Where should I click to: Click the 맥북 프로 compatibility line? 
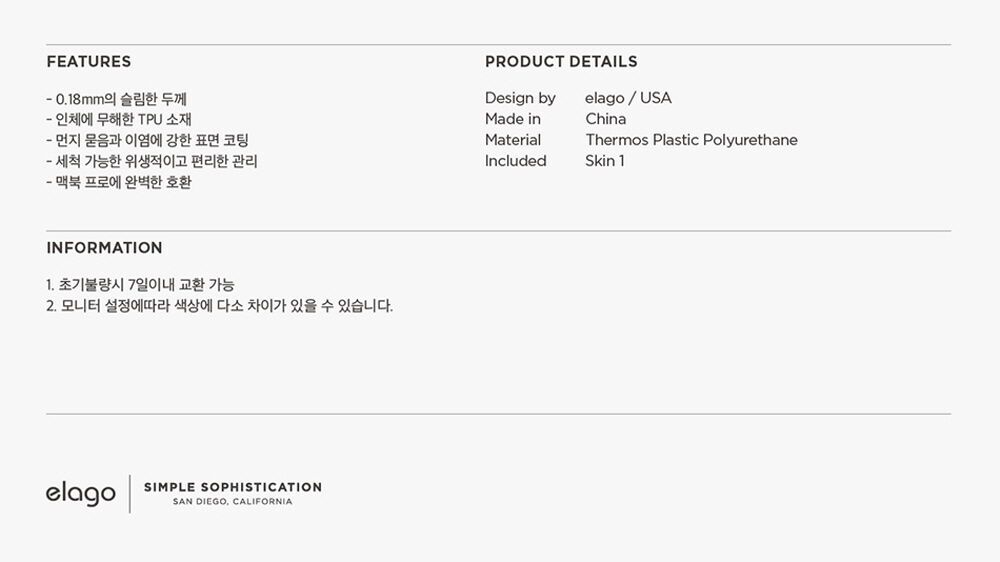(119, 182)
